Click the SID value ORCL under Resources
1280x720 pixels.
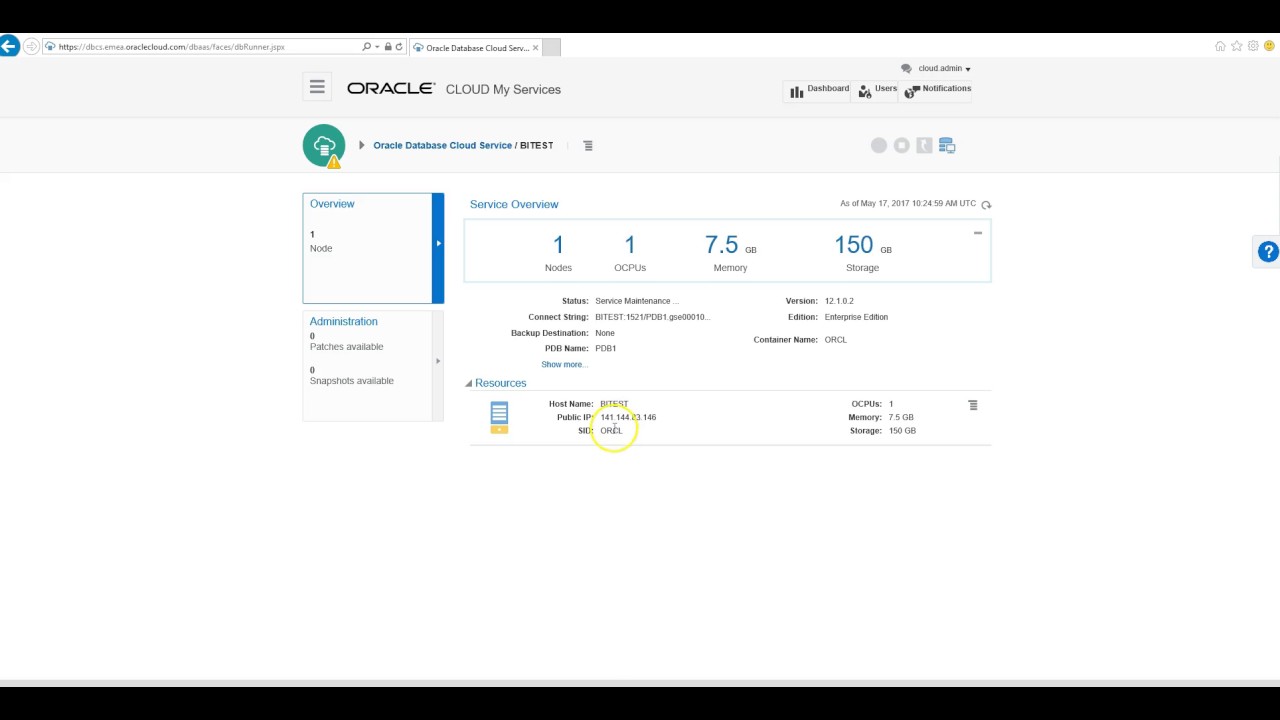coord(611,431)
